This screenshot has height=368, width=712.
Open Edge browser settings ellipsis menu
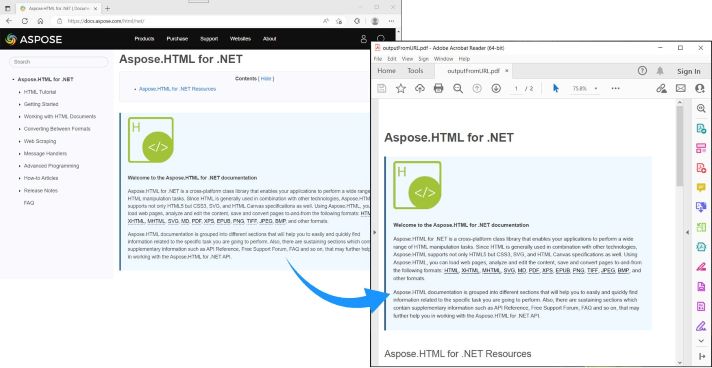click(x=391, y=21)
